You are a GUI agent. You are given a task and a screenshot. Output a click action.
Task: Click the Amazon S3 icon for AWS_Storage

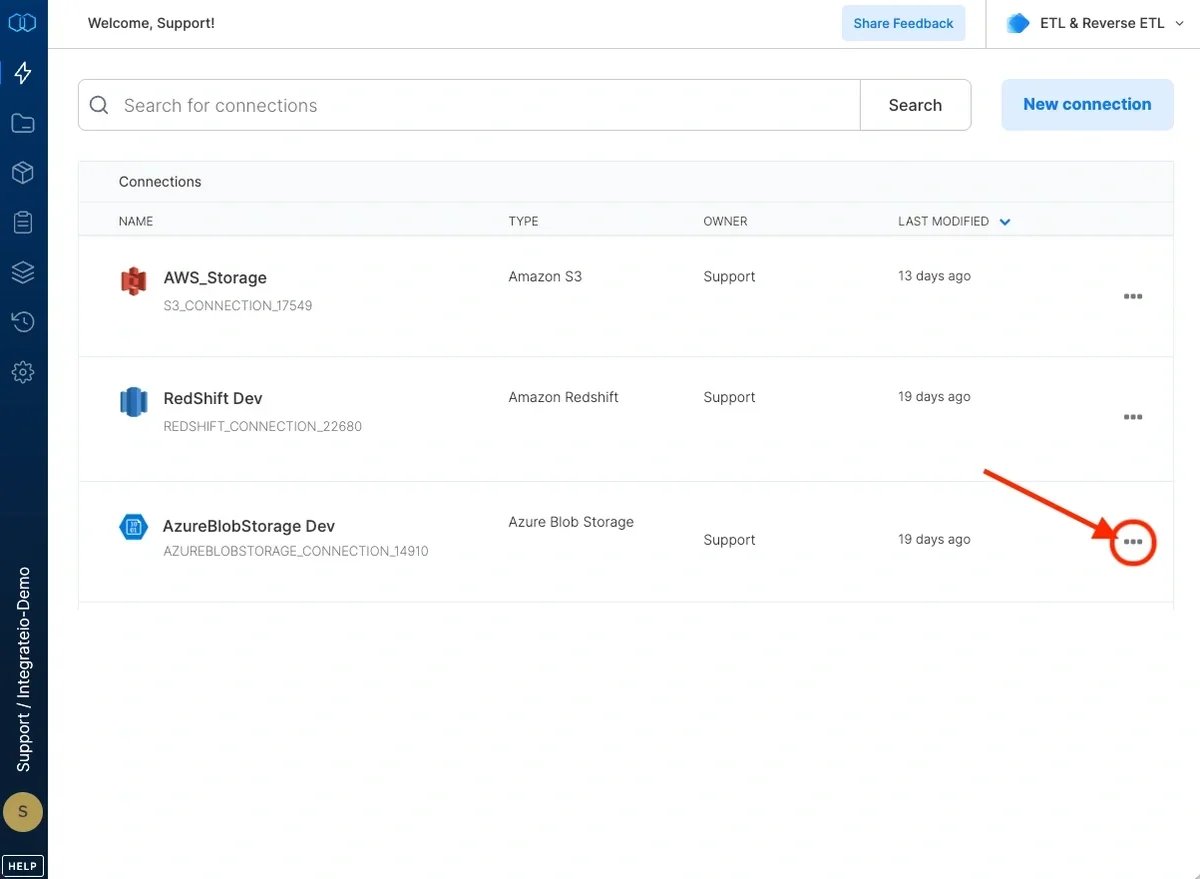click(133, 282)
